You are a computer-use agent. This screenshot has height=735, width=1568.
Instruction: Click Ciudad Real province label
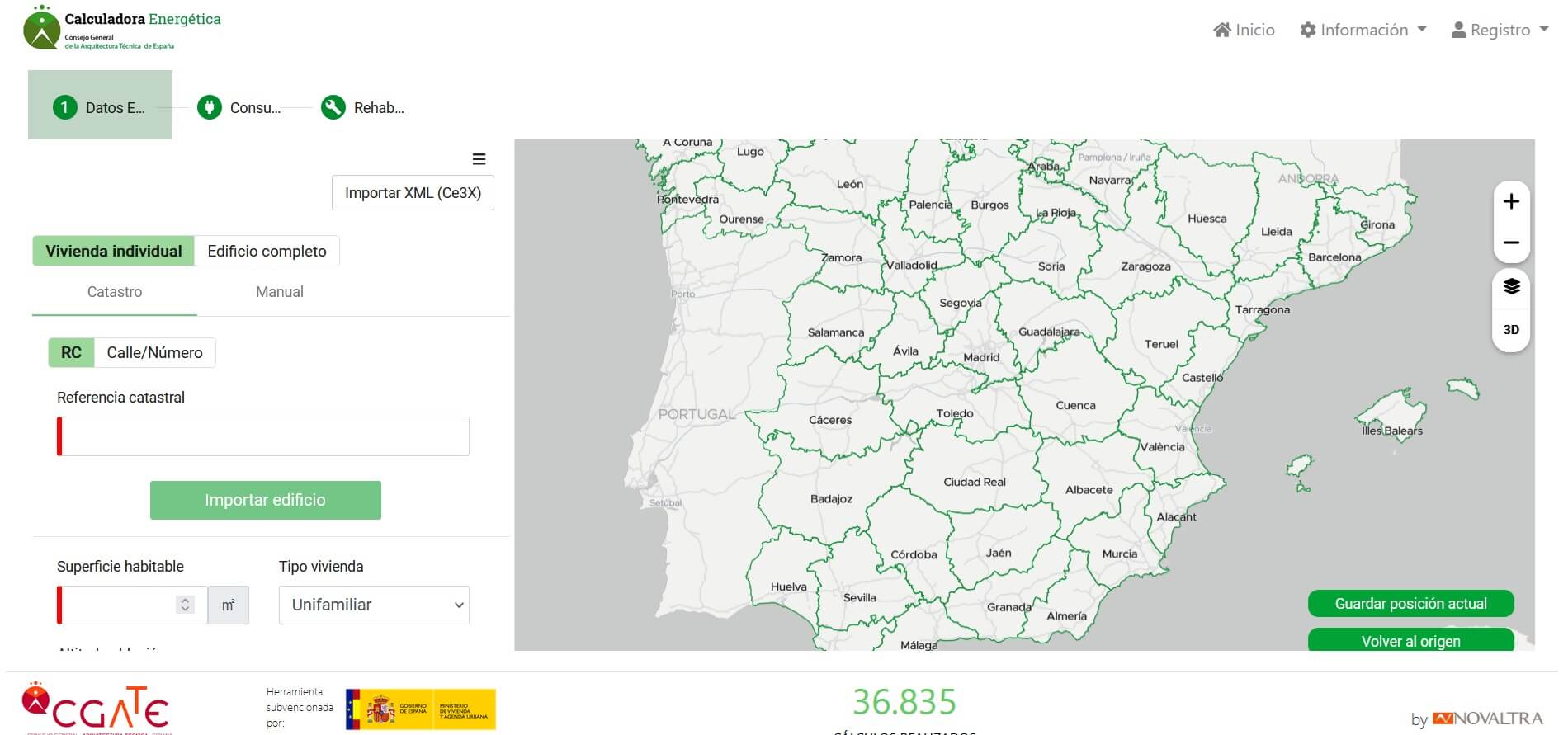(x=975, y=482)
